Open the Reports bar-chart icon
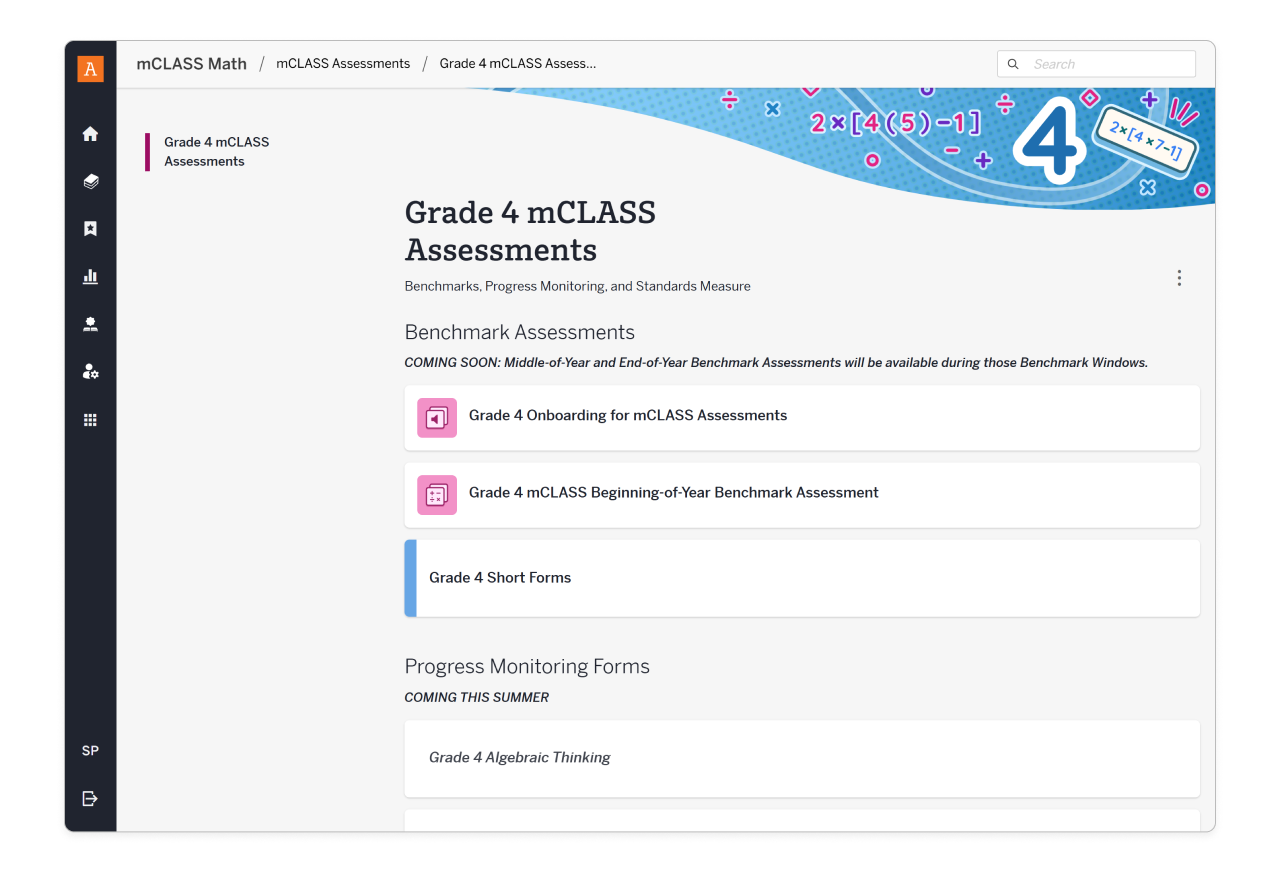Screen dimensions: 1280x872 pos(90,276)
